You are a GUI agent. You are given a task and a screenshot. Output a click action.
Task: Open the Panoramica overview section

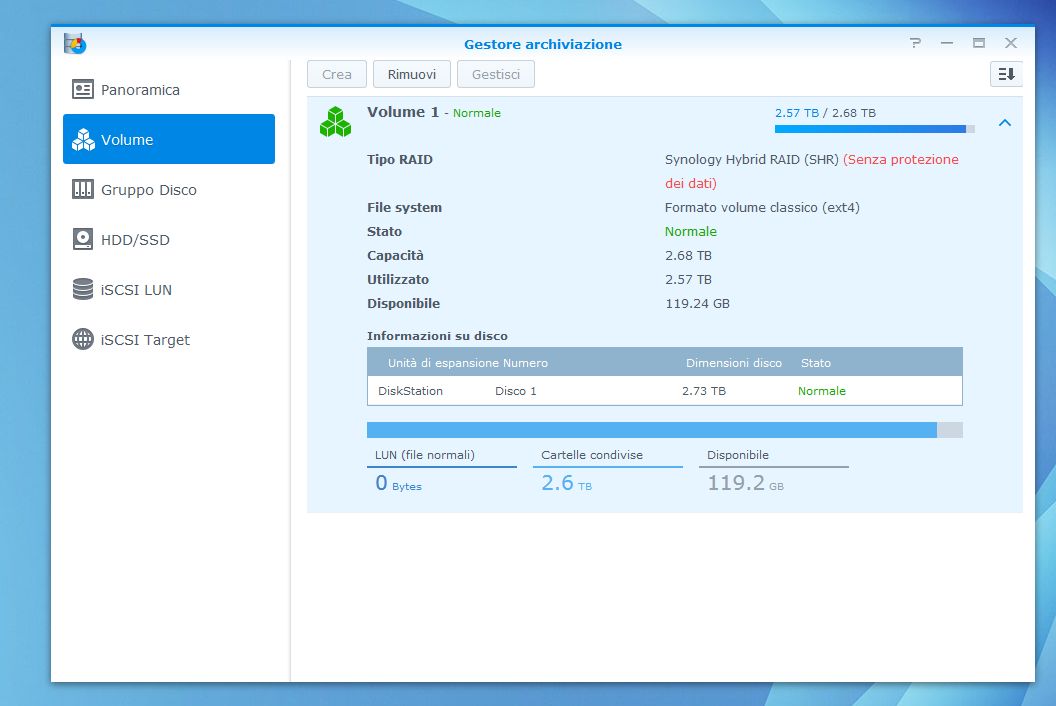(x=168, y=90)
